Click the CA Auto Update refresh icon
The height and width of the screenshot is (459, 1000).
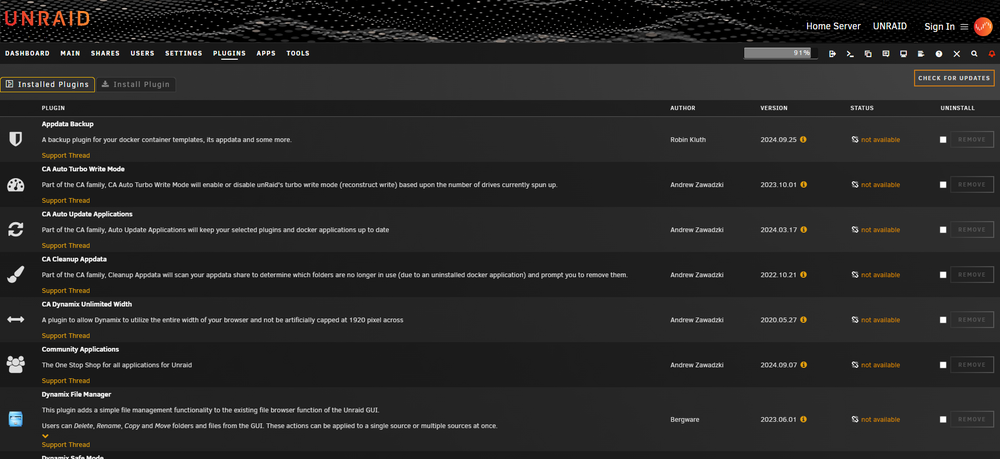(x=15, y=230)
